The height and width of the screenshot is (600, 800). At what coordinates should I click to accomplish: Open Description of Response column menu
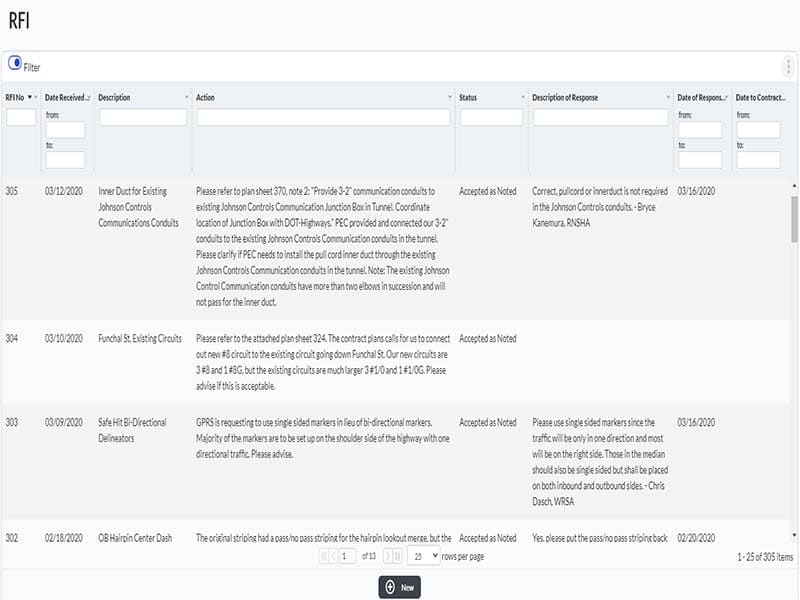[x=668, y=98]
